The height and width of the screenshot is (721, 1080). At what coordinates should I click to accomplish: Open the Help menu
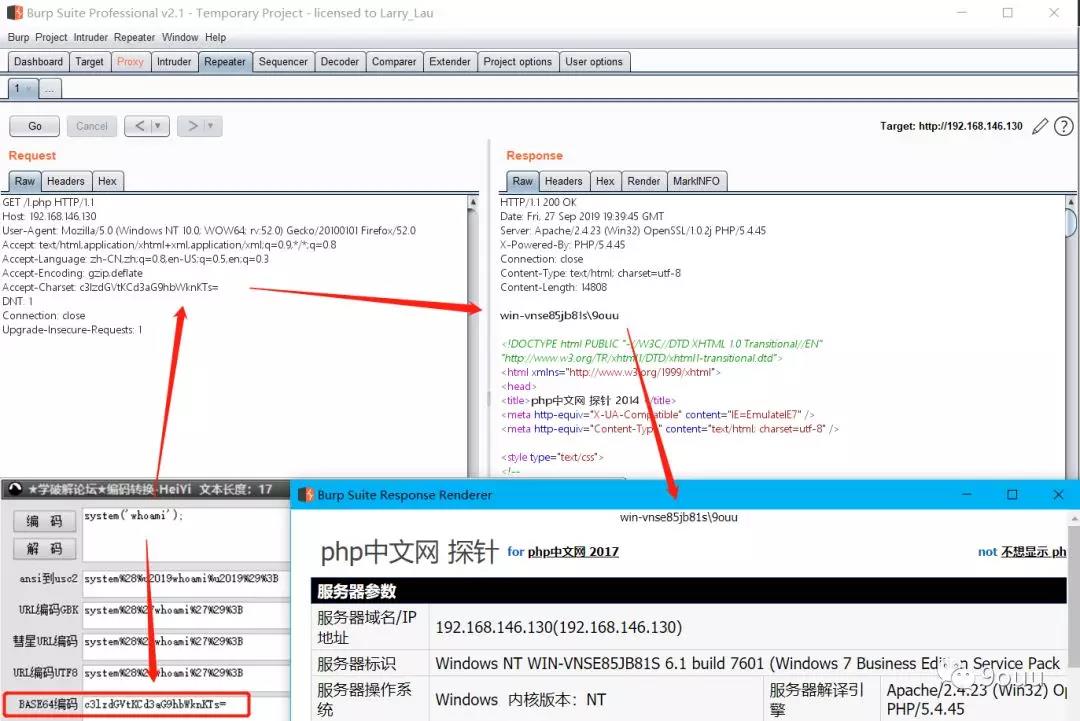(x=216, y=37)
